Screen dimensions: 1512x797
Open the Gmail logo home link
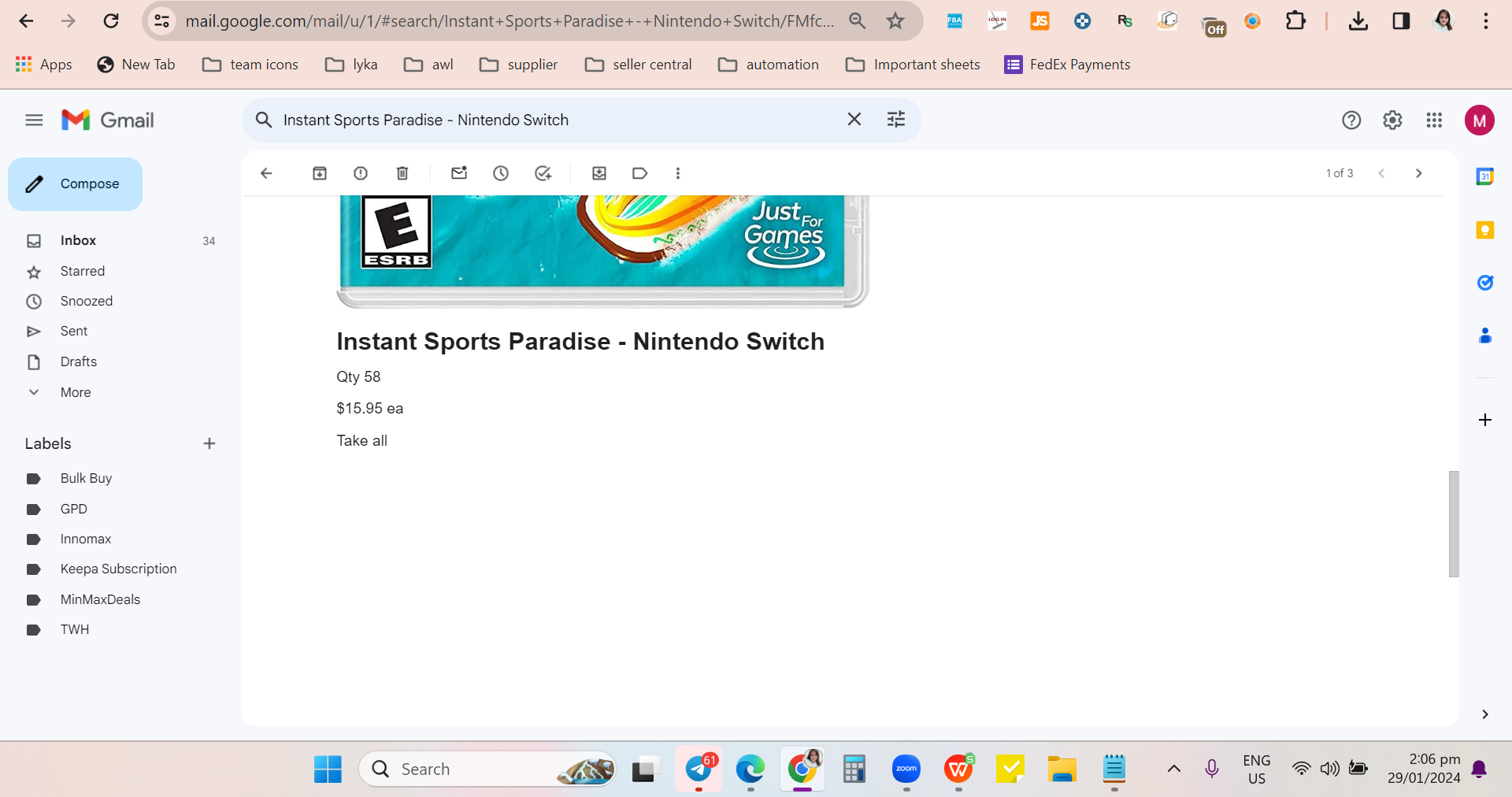coord(108,120)
